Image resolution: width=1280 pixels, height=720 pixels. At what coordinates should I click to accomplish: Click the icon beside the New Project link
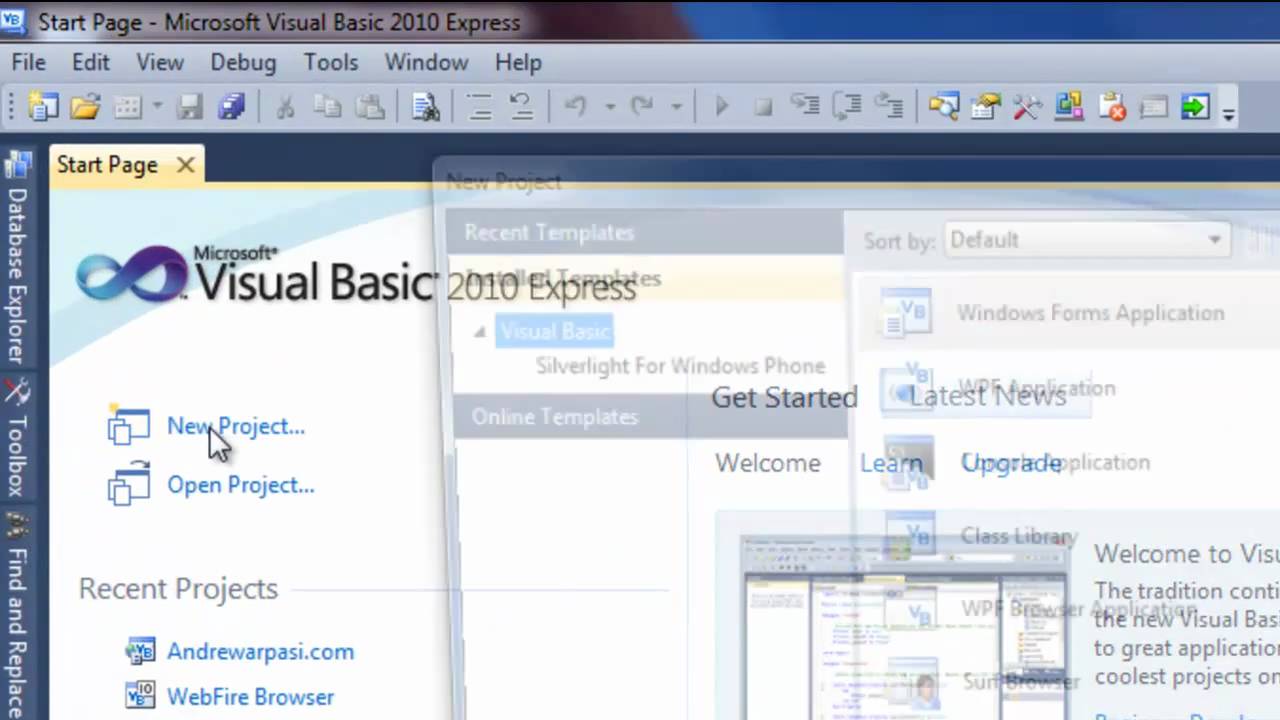coord(128,427)
